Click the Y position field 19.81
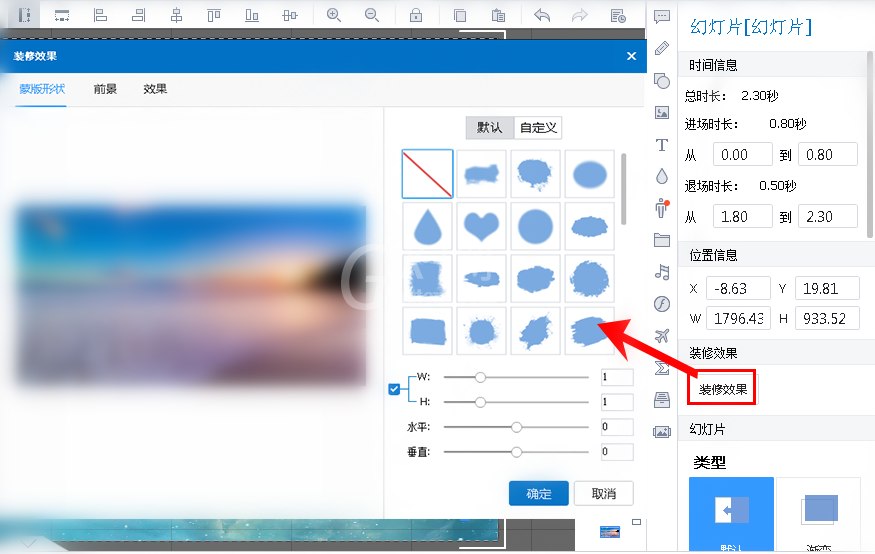875x554 pixels. click(x=827, y=288)
